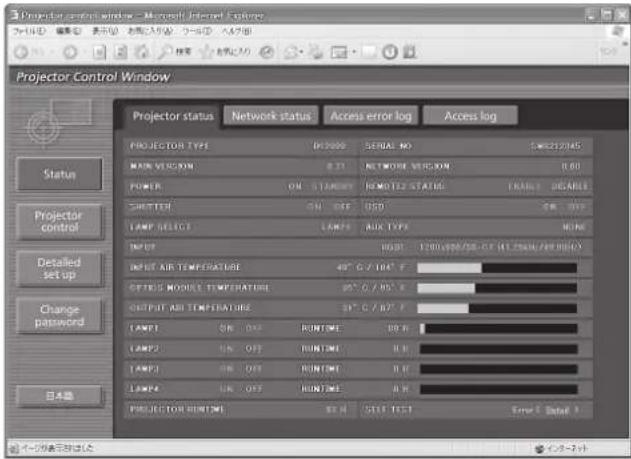Click the page icon in status bar
Image resolution: width=631 pixels, height=459 pixels.
pos(14,448)
